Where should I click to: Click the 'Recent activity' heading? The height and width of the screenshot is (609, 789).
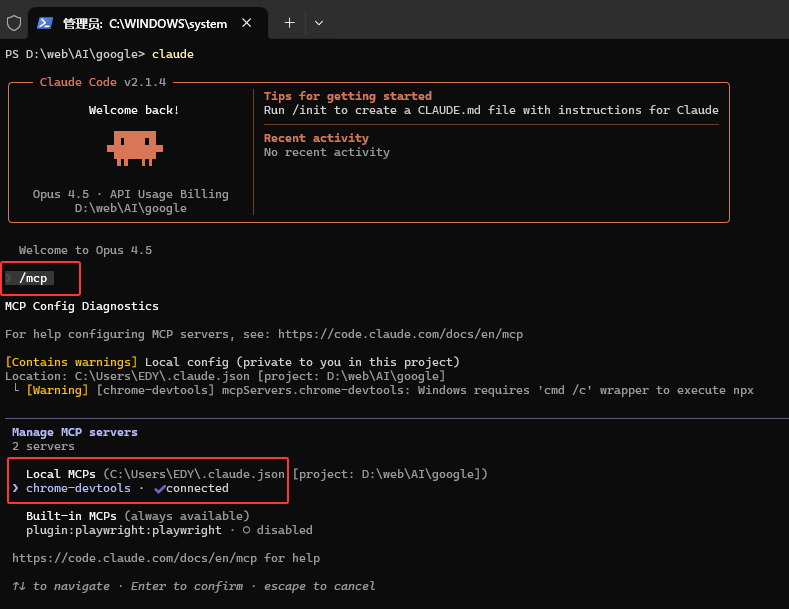[316, 138]
